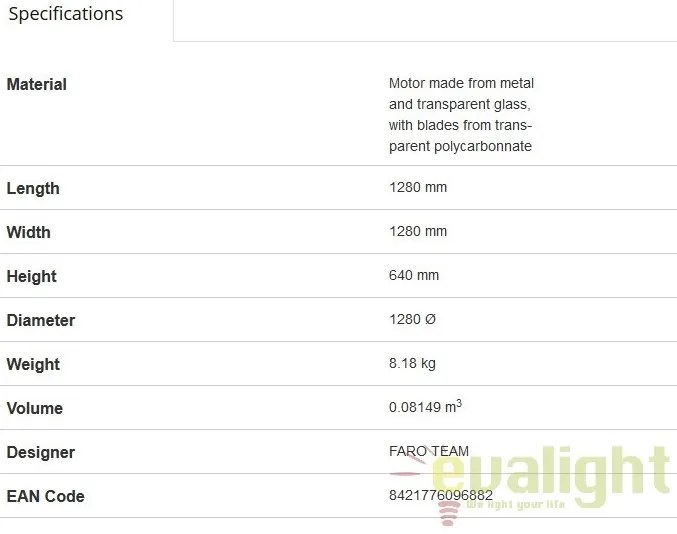Click the Length value 1280 mm
Image resolution: width=677 pixels, height=534 pixels.
pos(418,188)
